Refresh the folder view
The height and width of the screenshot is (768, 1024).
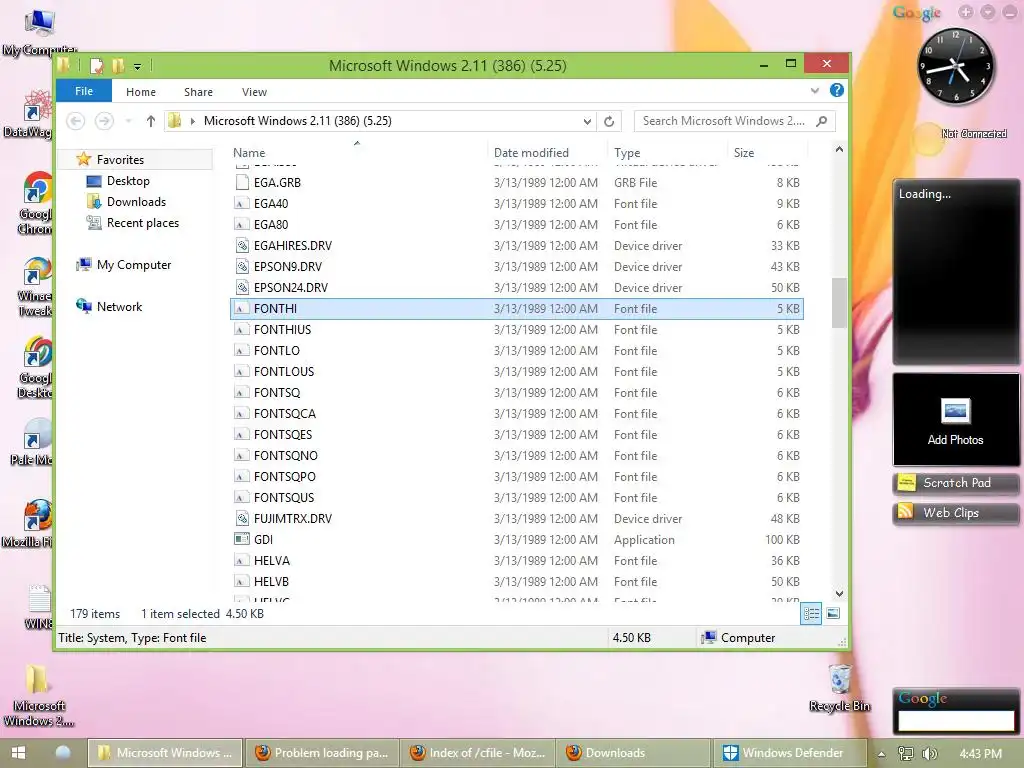[609, 121]
